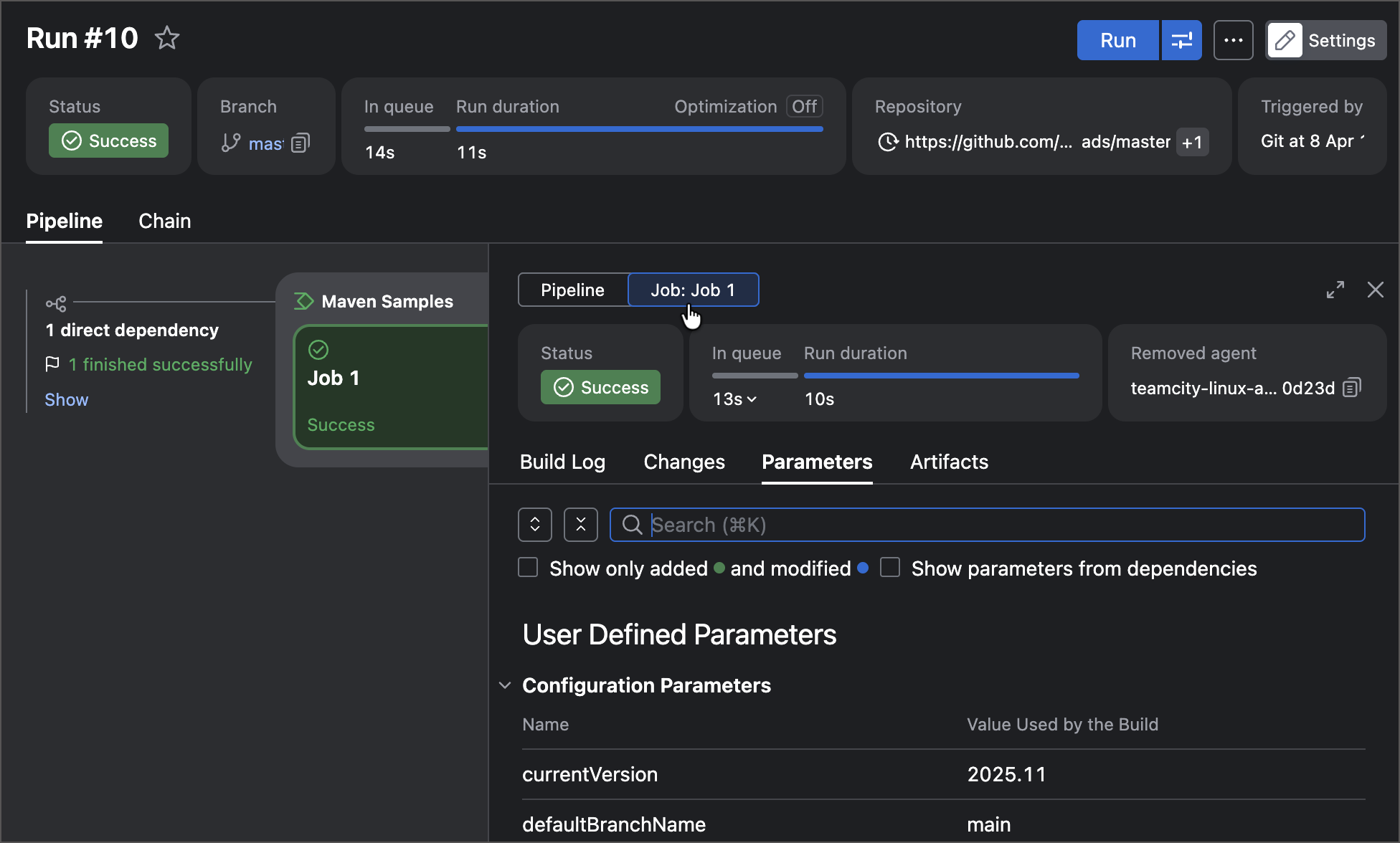Viewport: 1400px width, 843px height.
Task: Click expand all parameters icon
Action: click(x=535, y=525)
